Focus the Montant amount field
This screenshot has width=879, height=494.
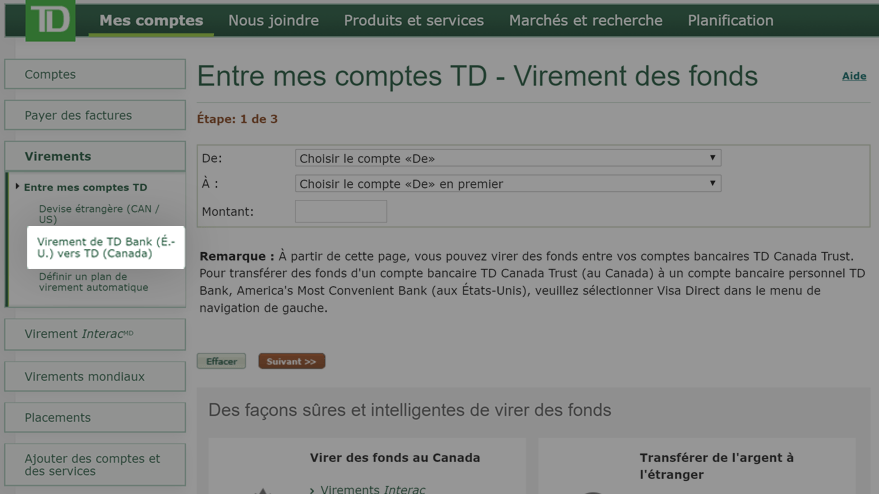(341, 211)
